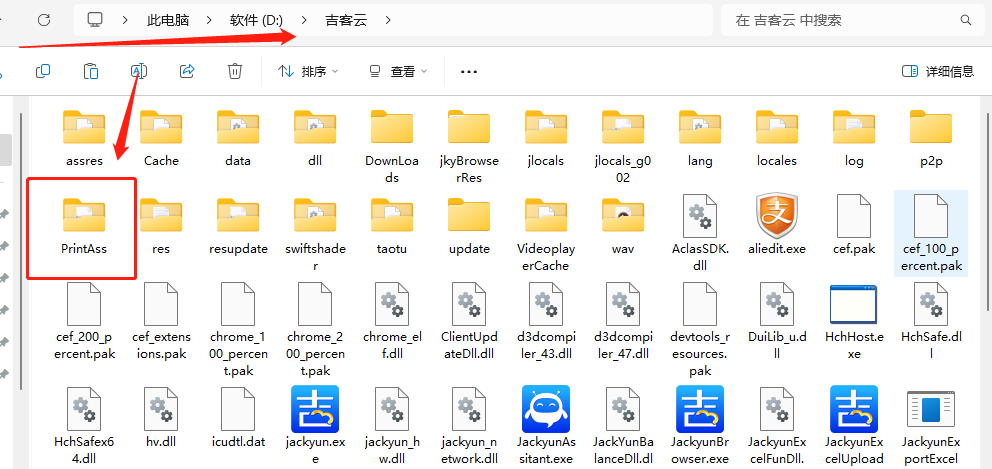Image resolution: width=992 pixels, height=469 pixels.
Task: Click the refresh button
Action: (x=44, y=20)
